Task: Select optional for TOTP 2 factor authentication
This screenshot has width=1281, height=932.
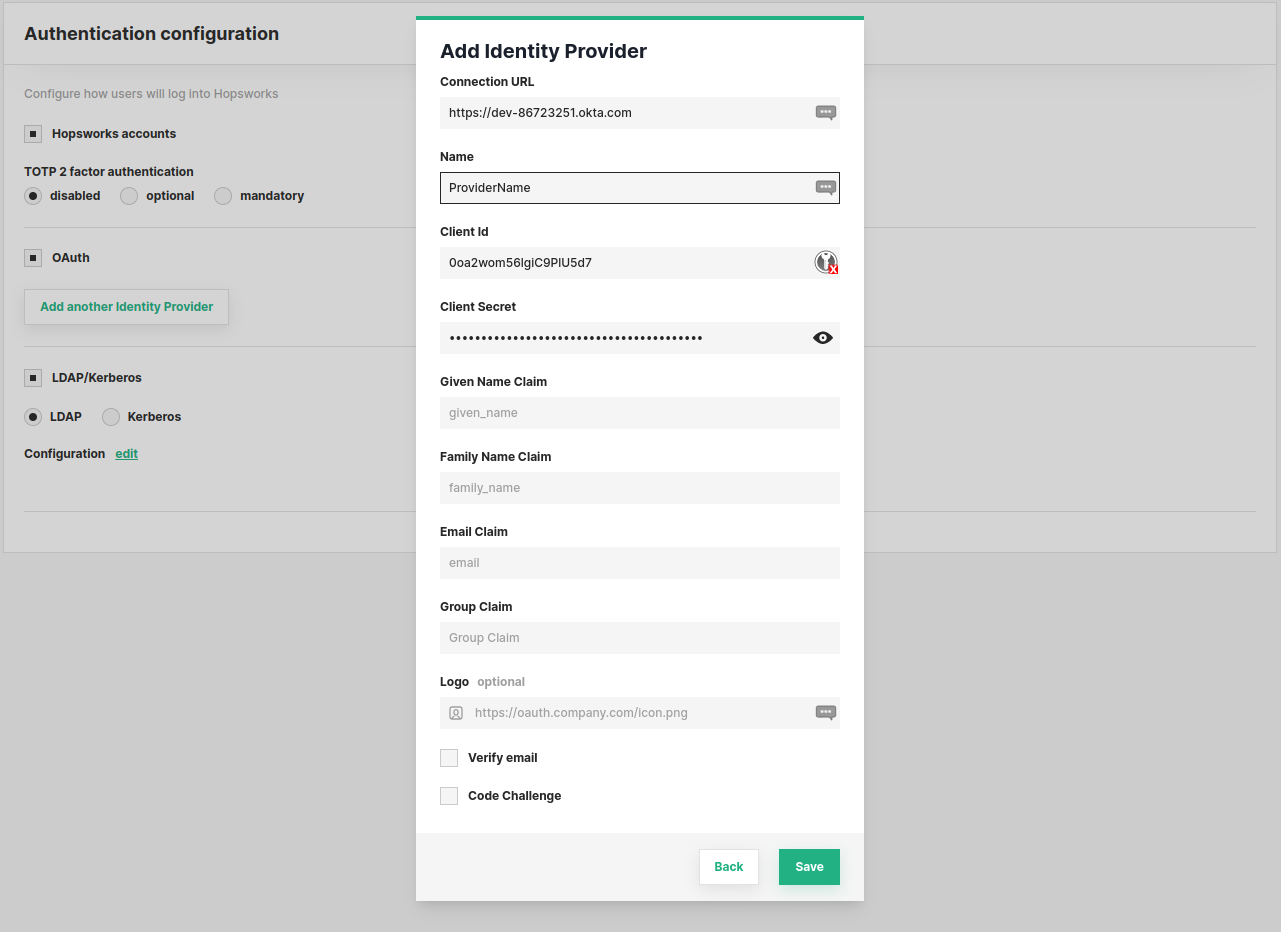Action: 128,195
